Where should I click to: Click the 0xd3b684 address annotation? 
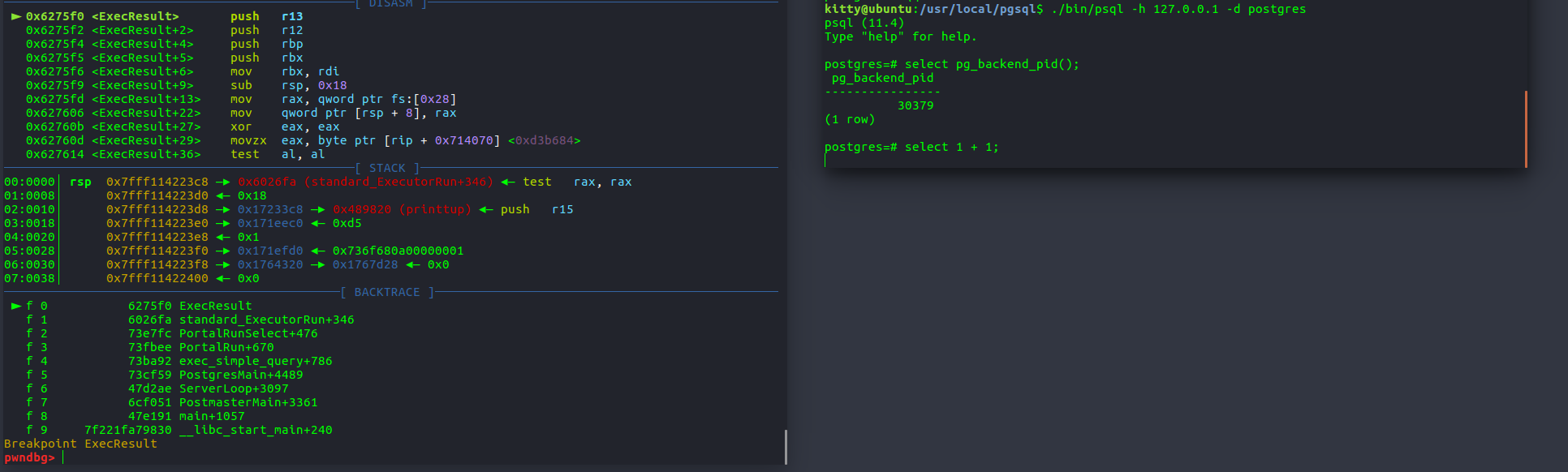click(544, 140)
